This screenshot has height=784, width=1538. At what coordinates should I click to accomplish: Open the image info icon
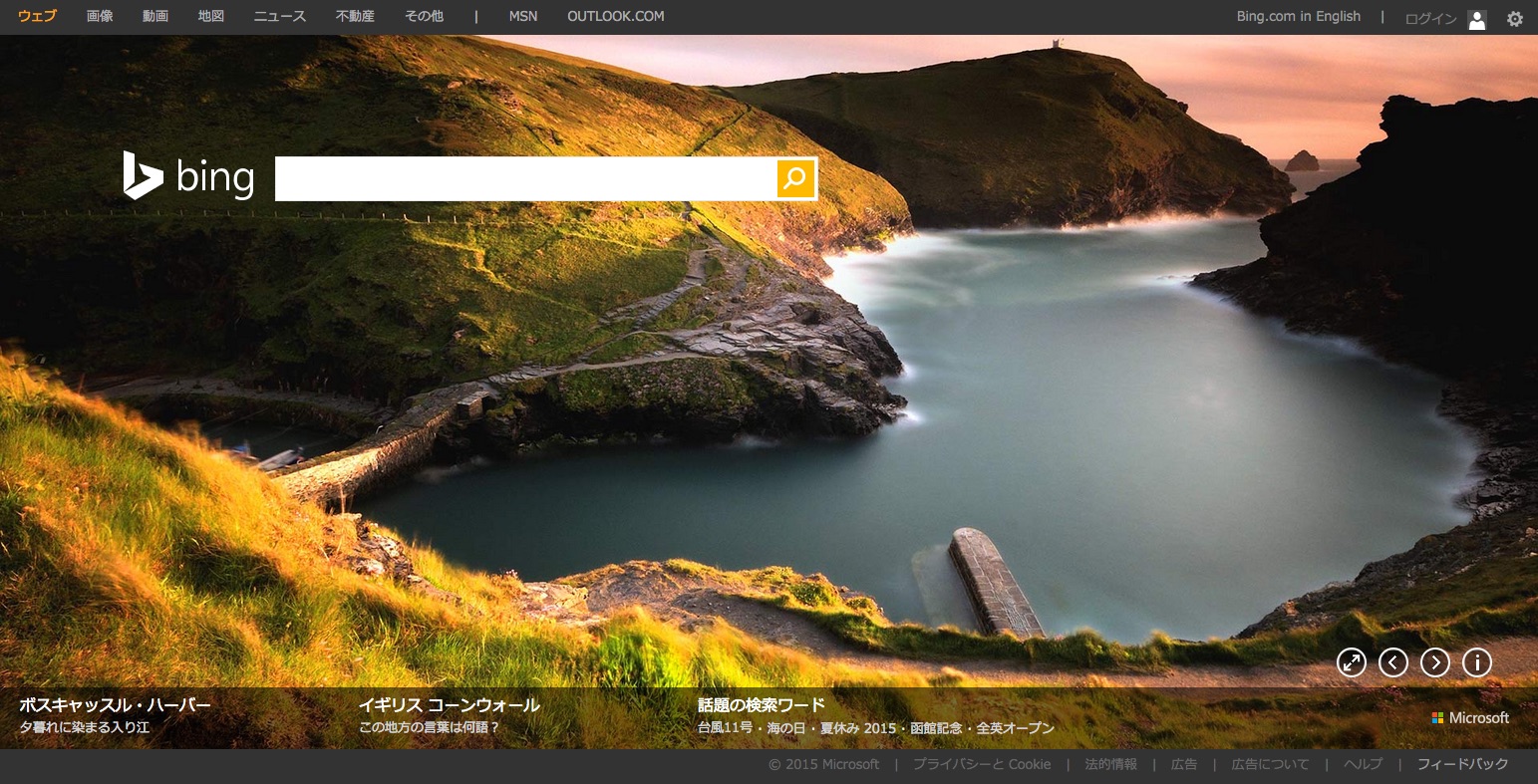click(x=1476, y=662)
